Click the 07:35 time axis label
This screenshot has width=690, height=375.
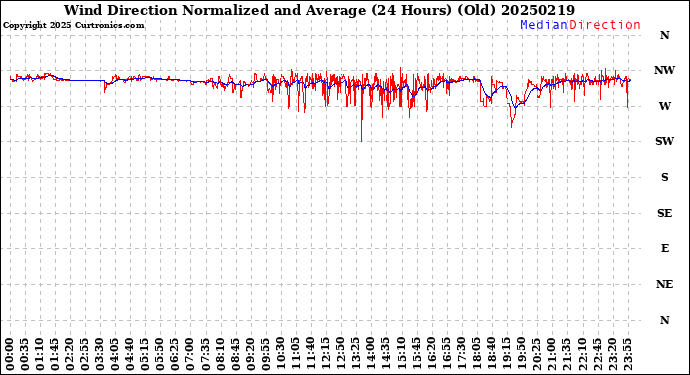tap(206, 354)
